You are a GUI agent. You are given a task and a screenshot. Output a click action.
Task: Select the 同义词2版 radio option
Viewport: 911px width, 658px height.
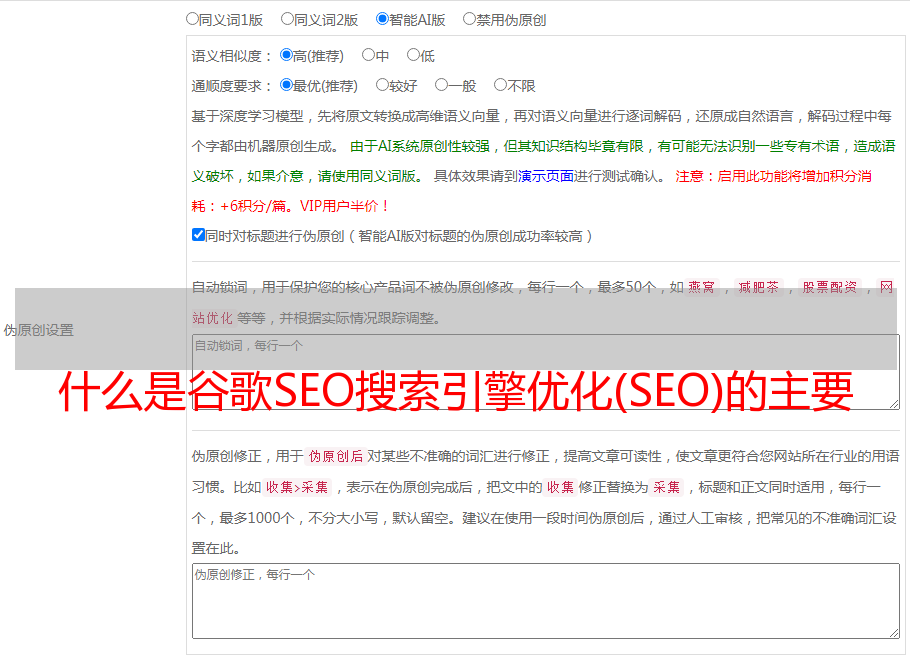click(x=287, y=19)
